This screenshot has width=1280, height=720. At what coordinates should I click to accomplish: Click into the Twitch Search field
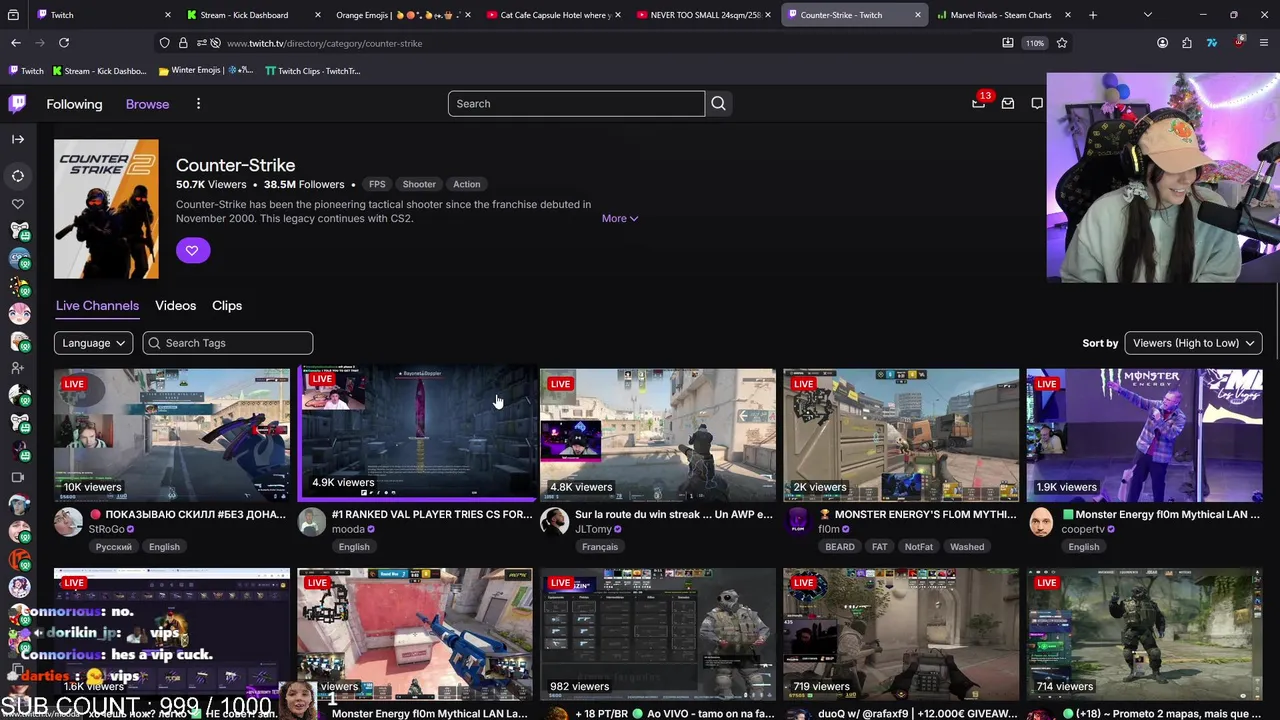click(x=576, y=104)
